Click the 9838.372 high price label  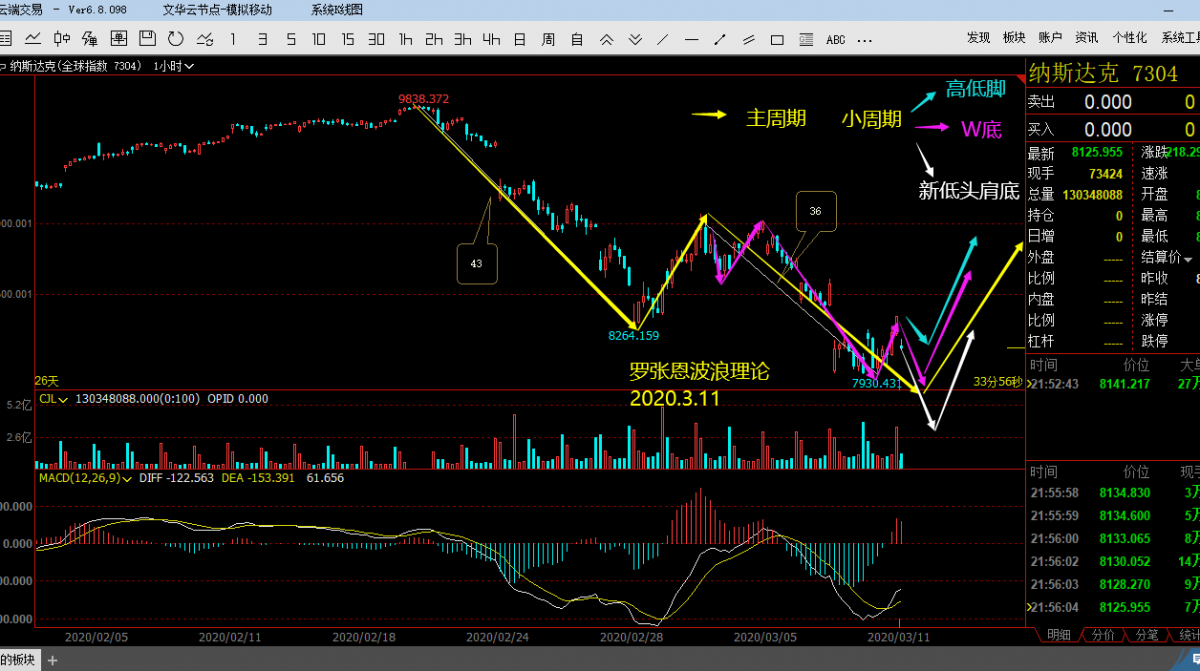click(424, 98)
